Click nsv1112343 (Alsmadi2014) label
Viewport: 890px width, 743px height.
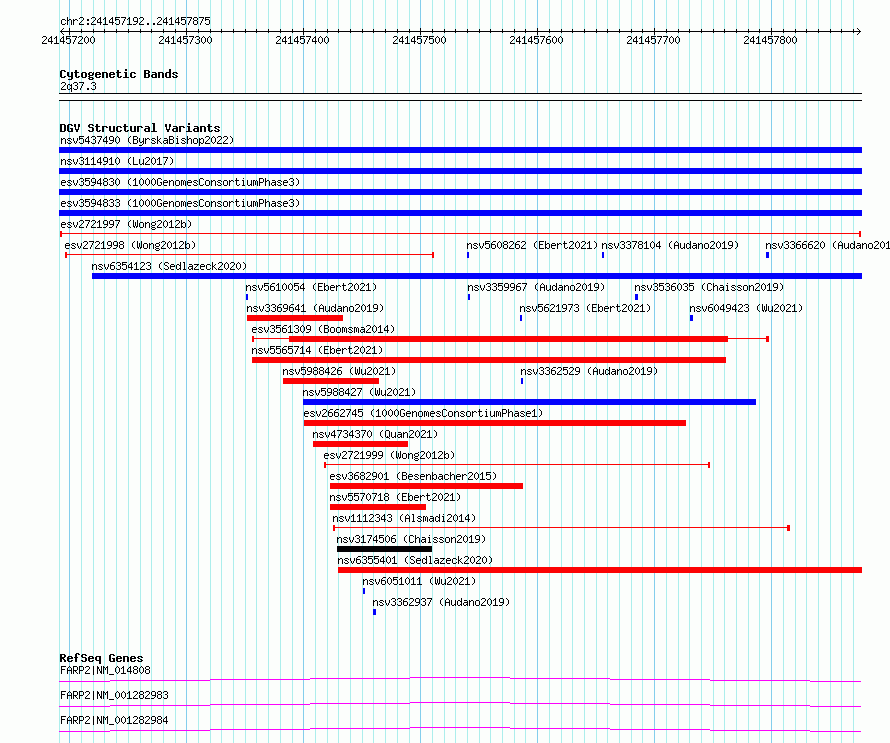(404, 518)
